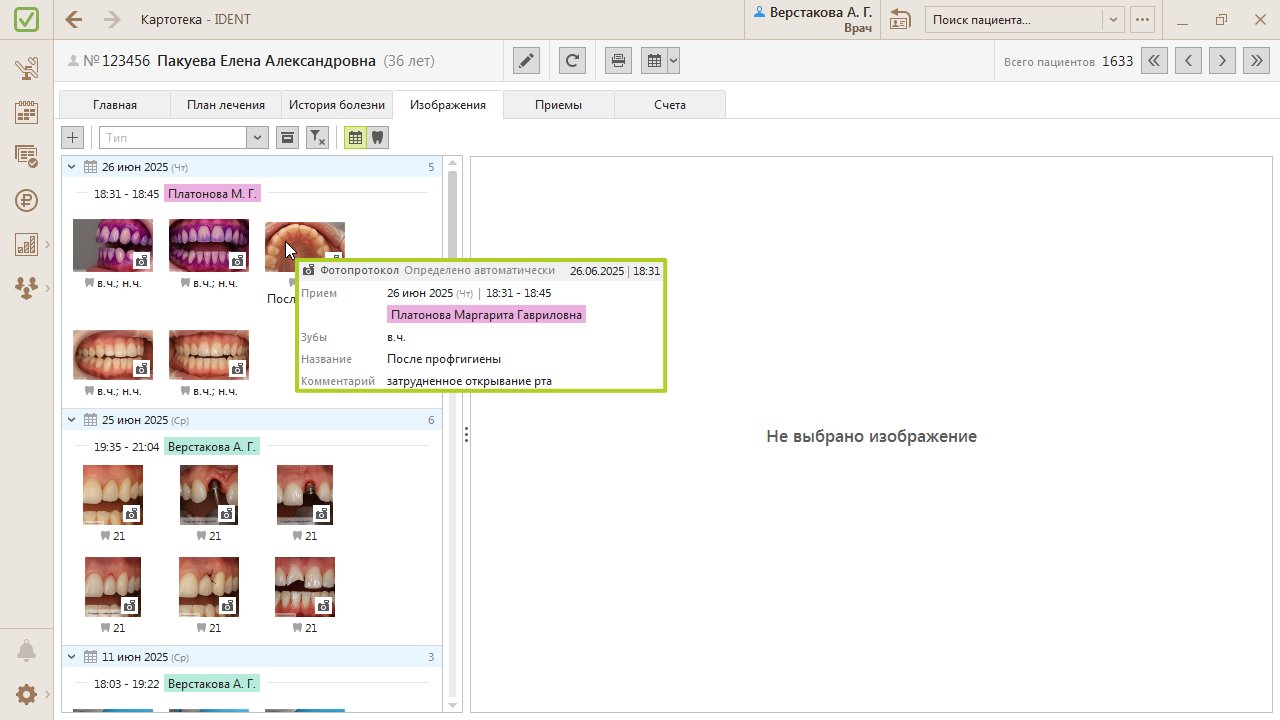Go to the last patient
Image resolution: width=1280 pixels, height=720 pixels.
(1256, 61)
